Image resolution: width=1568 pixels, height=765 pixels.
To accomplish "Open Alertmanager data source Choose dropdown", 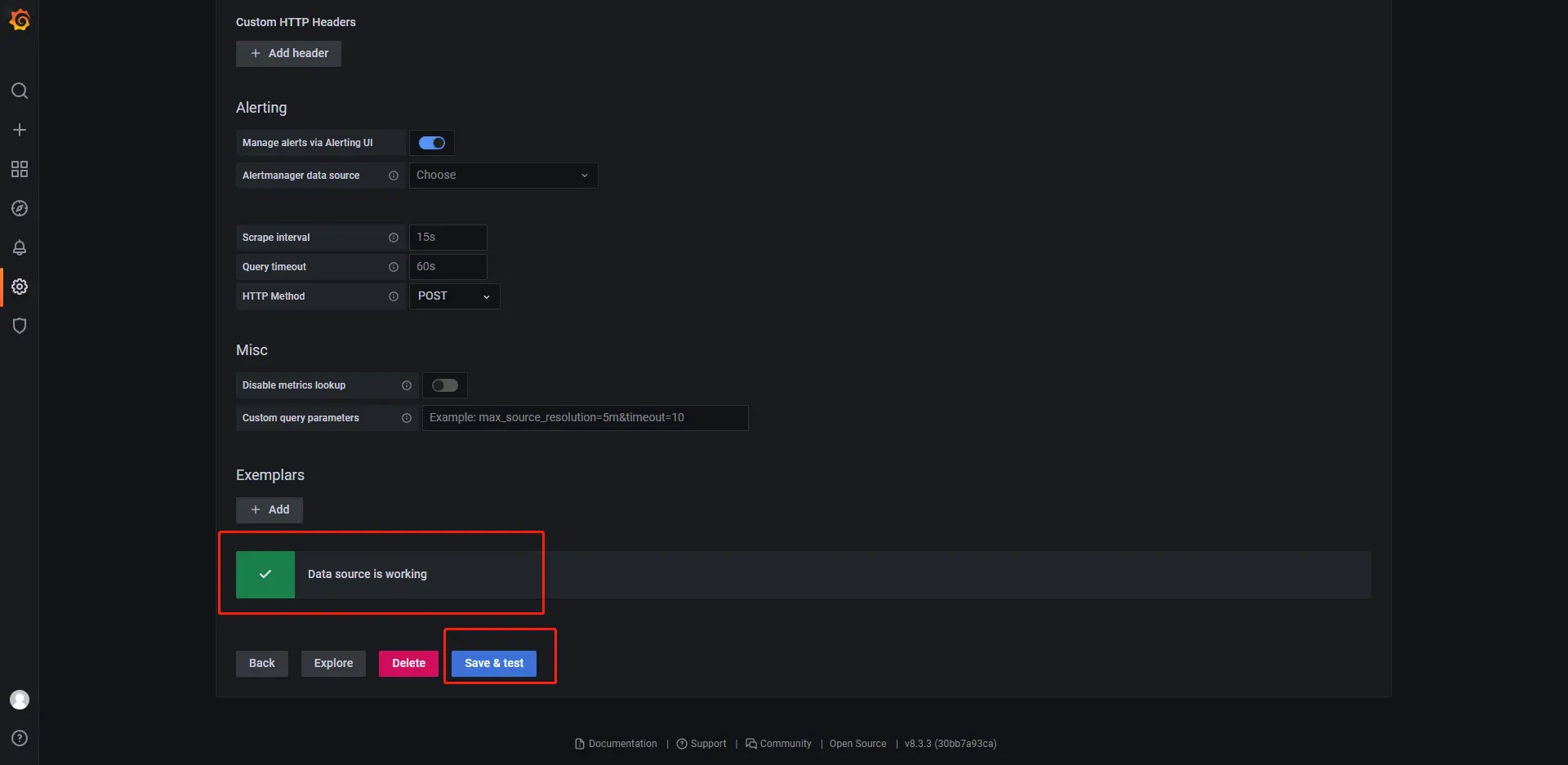I will (503, 176).
